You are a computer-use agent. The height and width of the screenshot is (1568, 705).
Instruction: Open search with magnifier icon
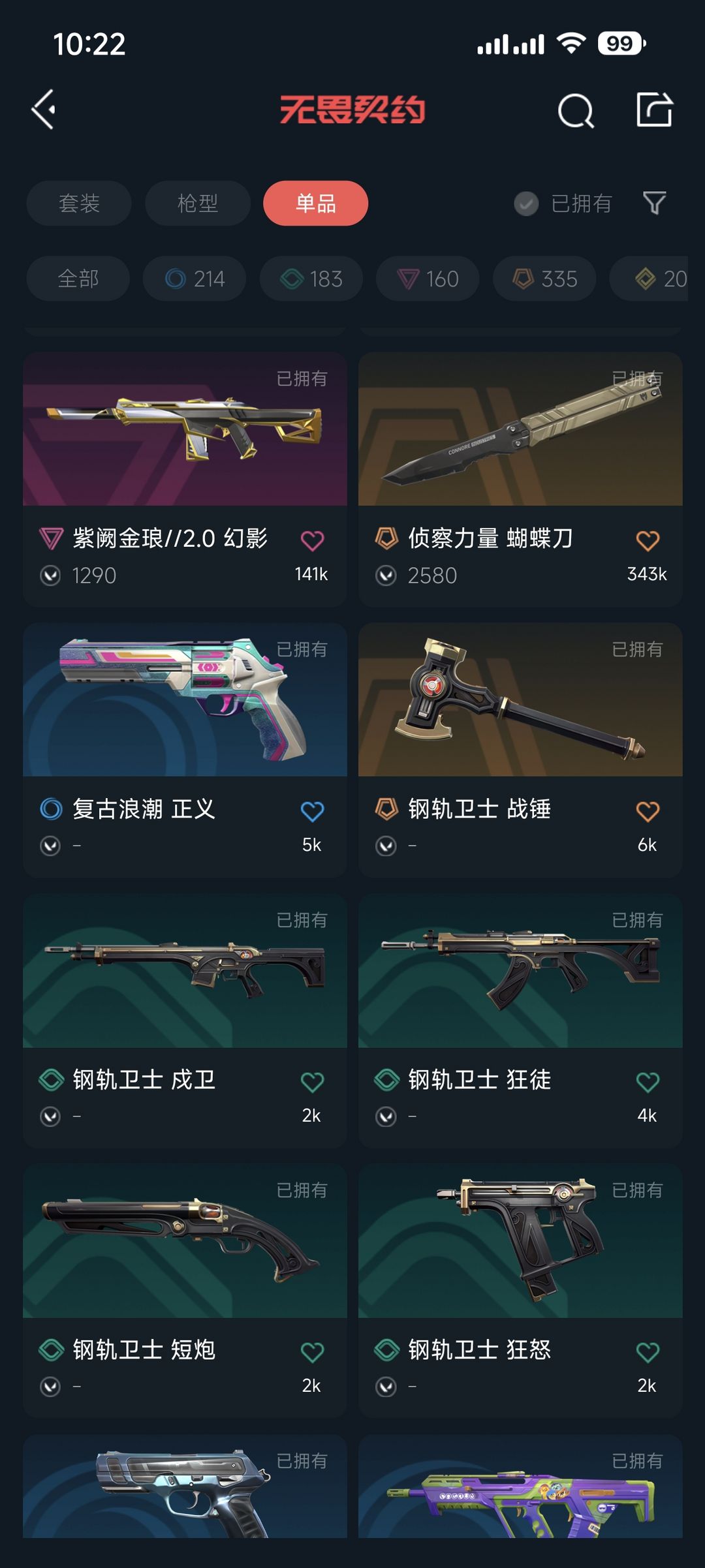(x=576, y=110)
